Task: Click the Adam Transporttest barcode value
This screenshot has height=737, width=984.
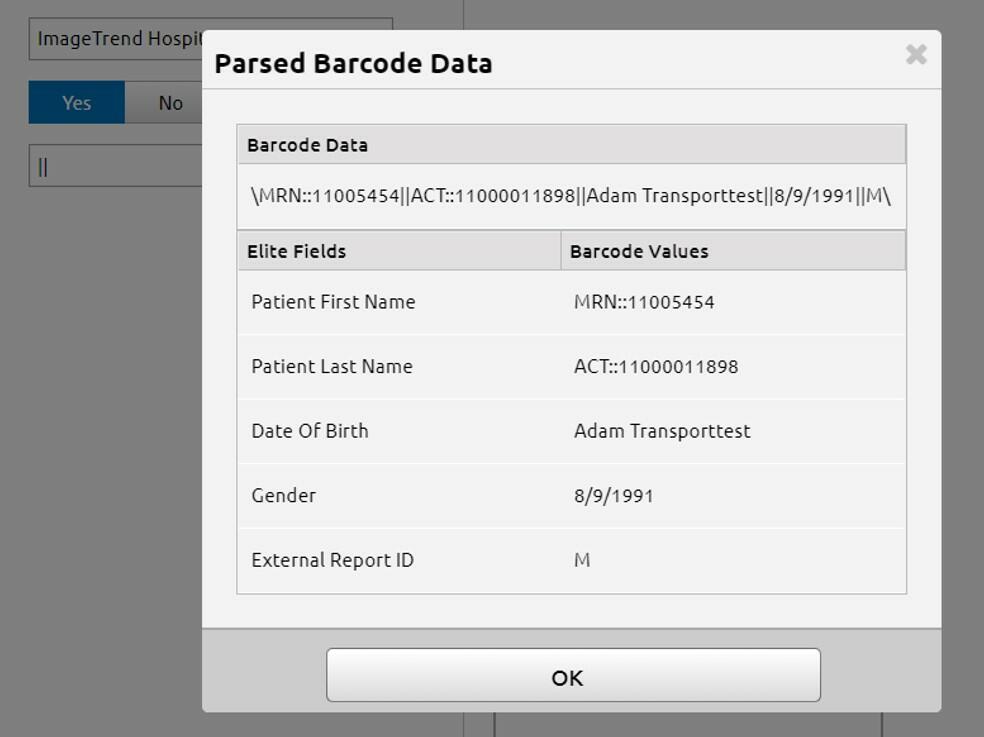Action: click(x=662, y=431)
